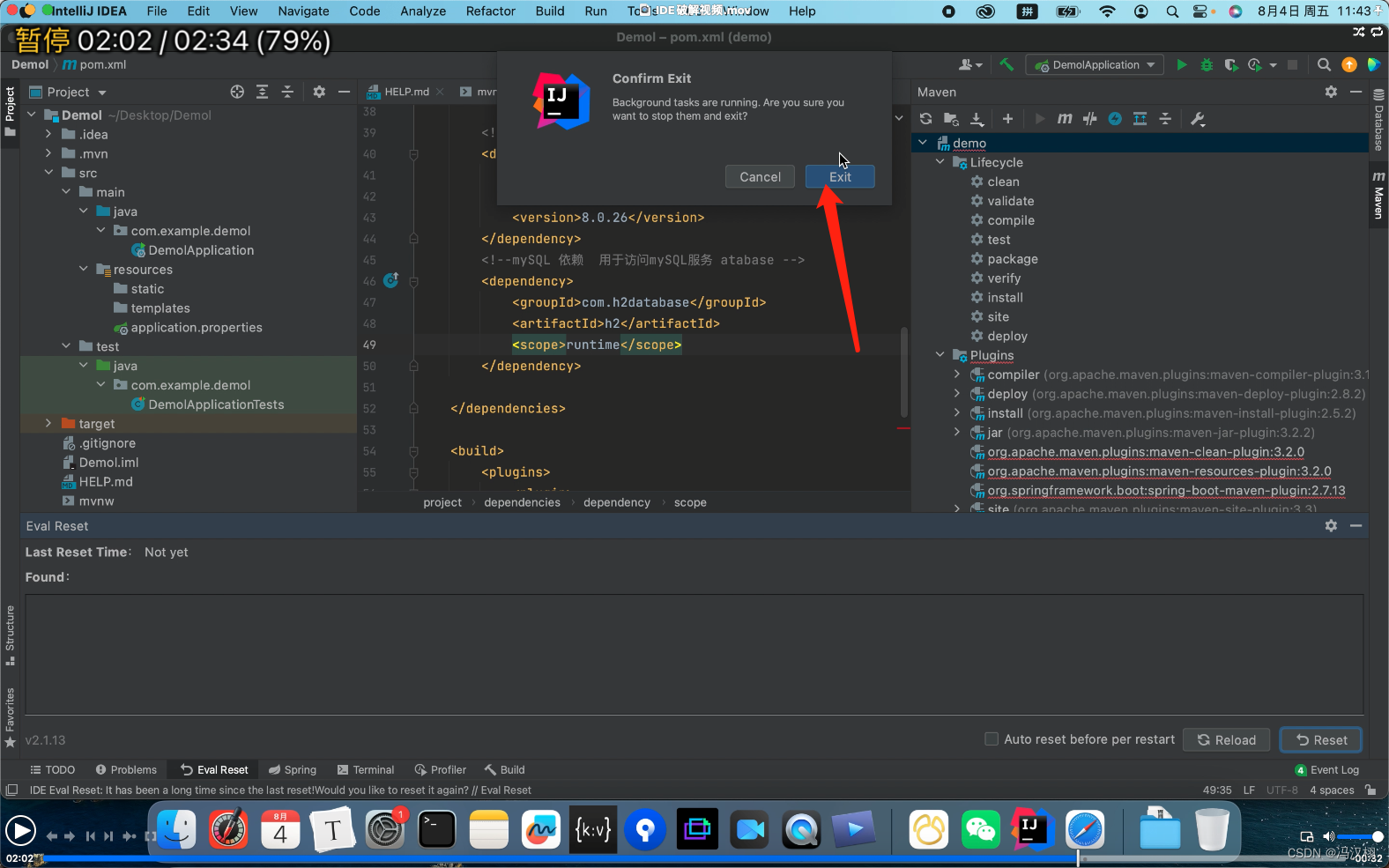1389x868 pixels.
Task: Open Execute Maven Goal icon
Action: coord(1065,119)
